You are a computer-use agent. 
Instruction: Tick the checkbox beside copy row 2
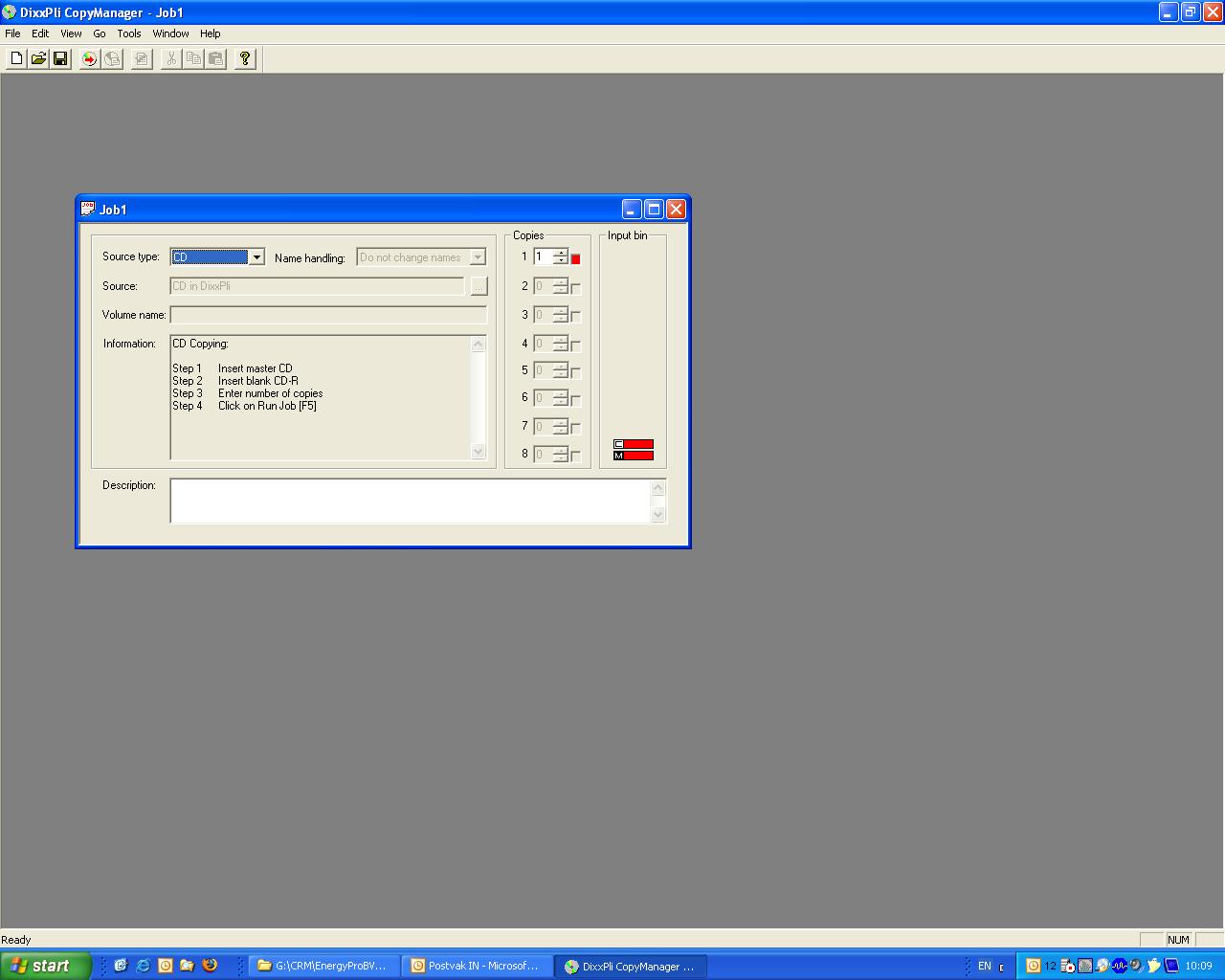click(x=575, y=287)
